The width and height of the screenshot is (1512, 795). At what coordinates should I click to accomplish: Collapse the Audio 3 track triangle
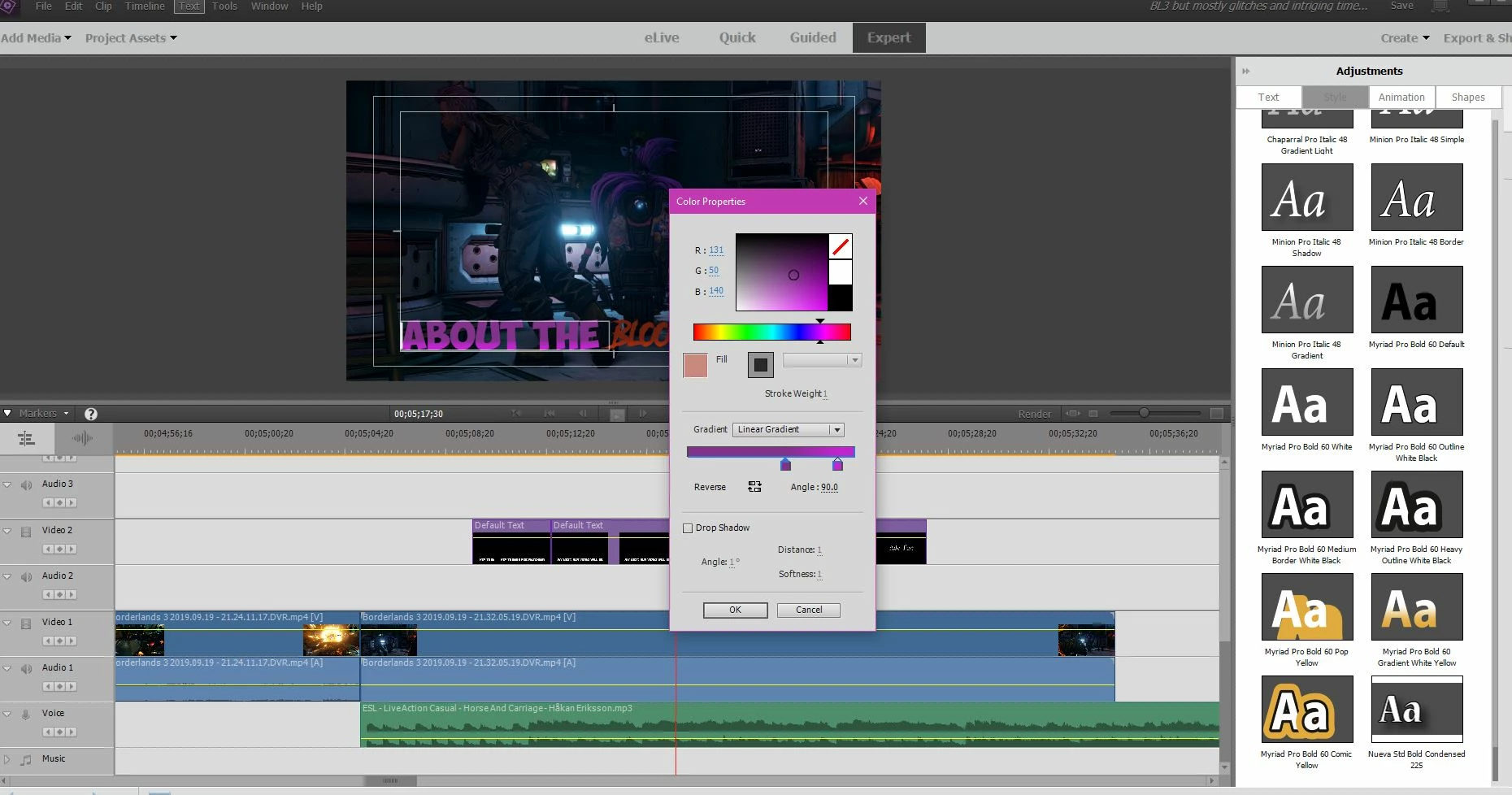(x=7, y=484)
